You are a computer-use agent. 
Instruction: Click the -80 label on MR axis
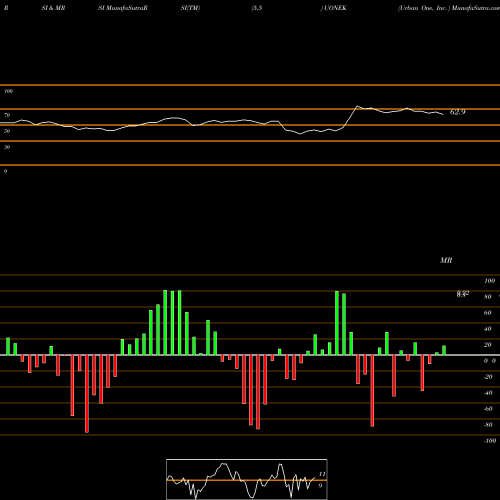click(x=488, y=425)
